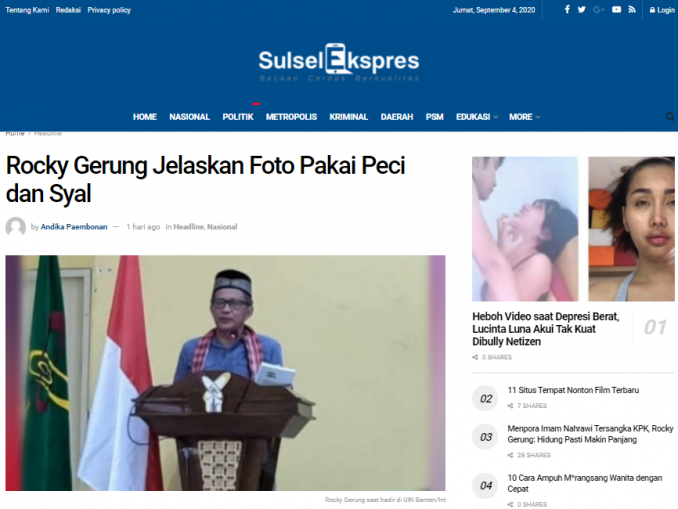The image size is (678, 509).
Task: Open the Tentang Kami link
Action: click(27, 10)
